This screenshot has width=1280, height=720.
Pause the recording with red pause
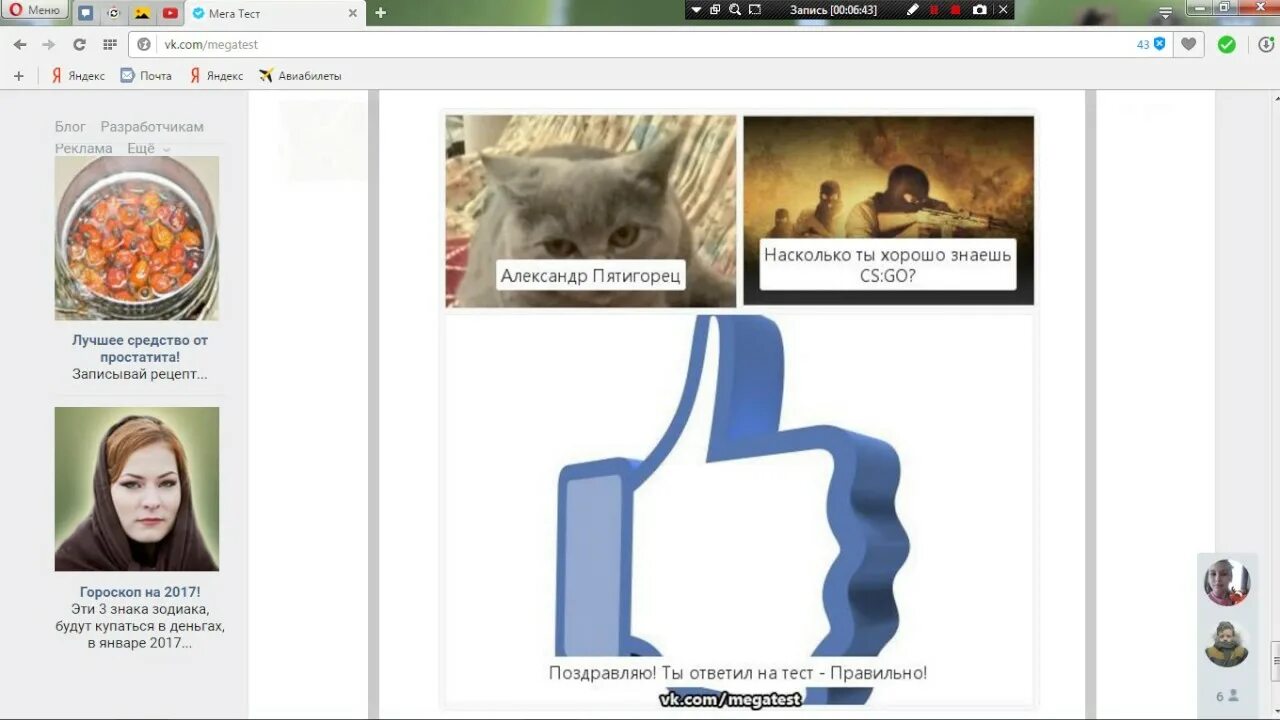pos(934,10)
